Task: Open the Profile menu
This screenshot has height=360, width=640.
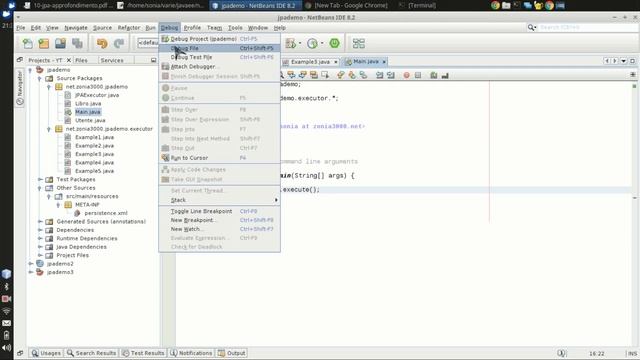Action: [x=192, y=28]
